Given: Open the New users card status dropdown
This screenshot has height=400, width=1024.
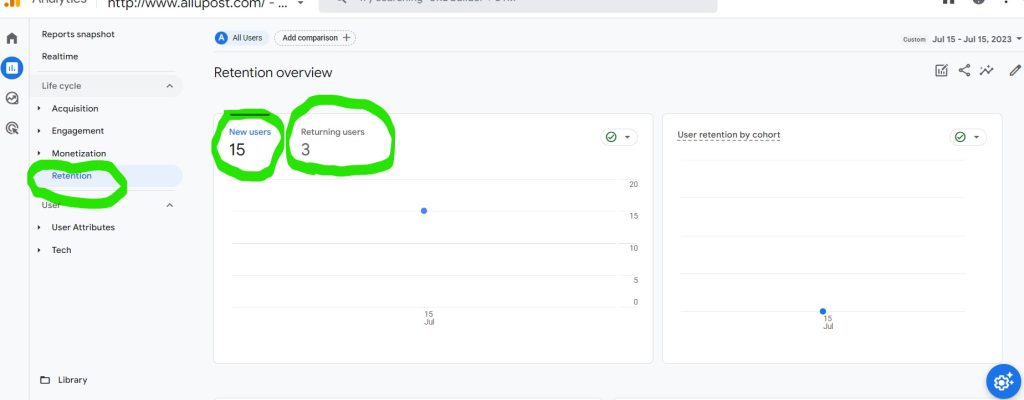Looking at the screenshot, I should (x=619, y=137).
